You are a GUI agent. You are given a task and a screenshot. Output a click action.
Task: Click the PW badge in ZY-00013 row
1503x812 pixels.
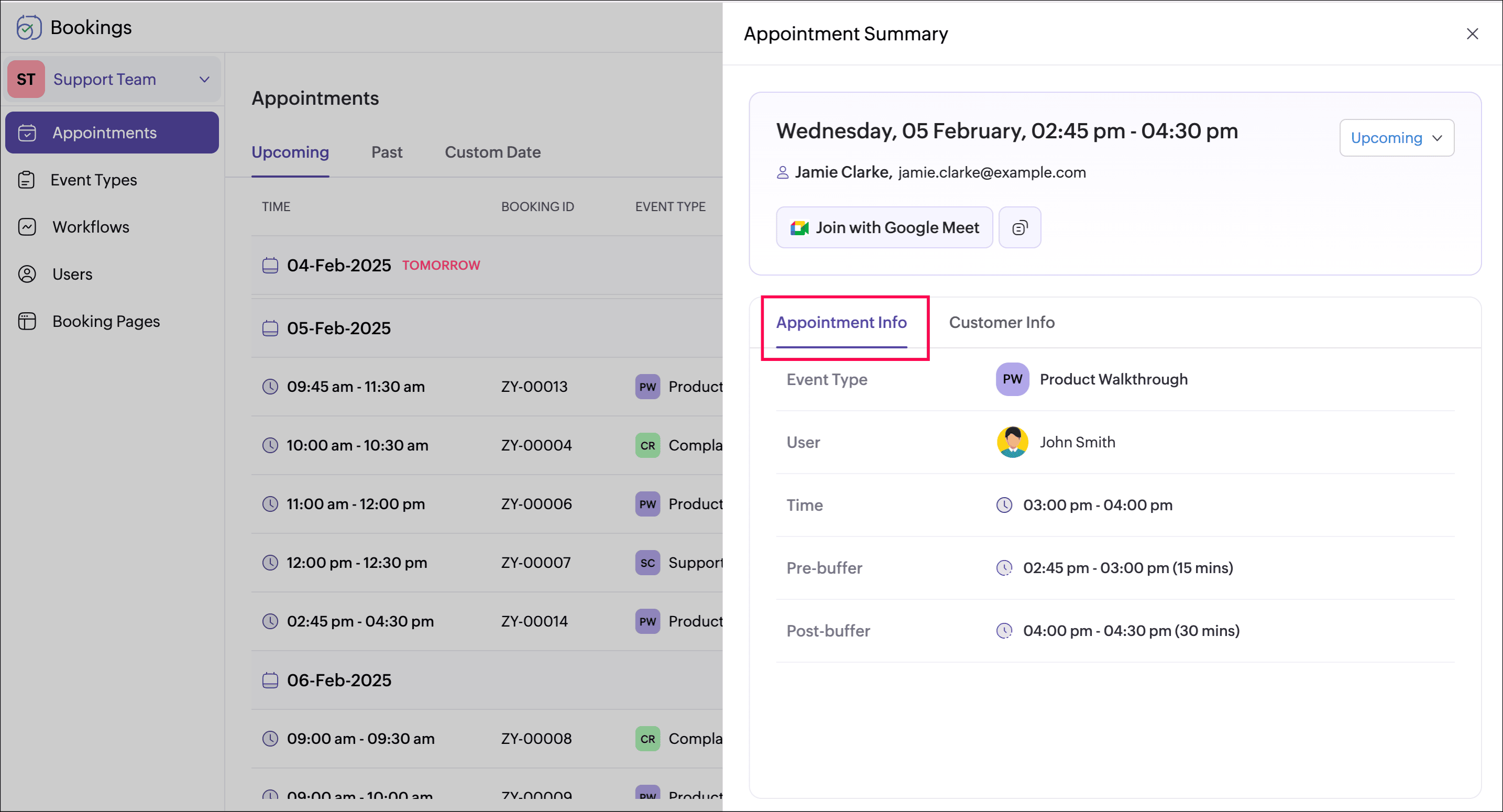648,387
